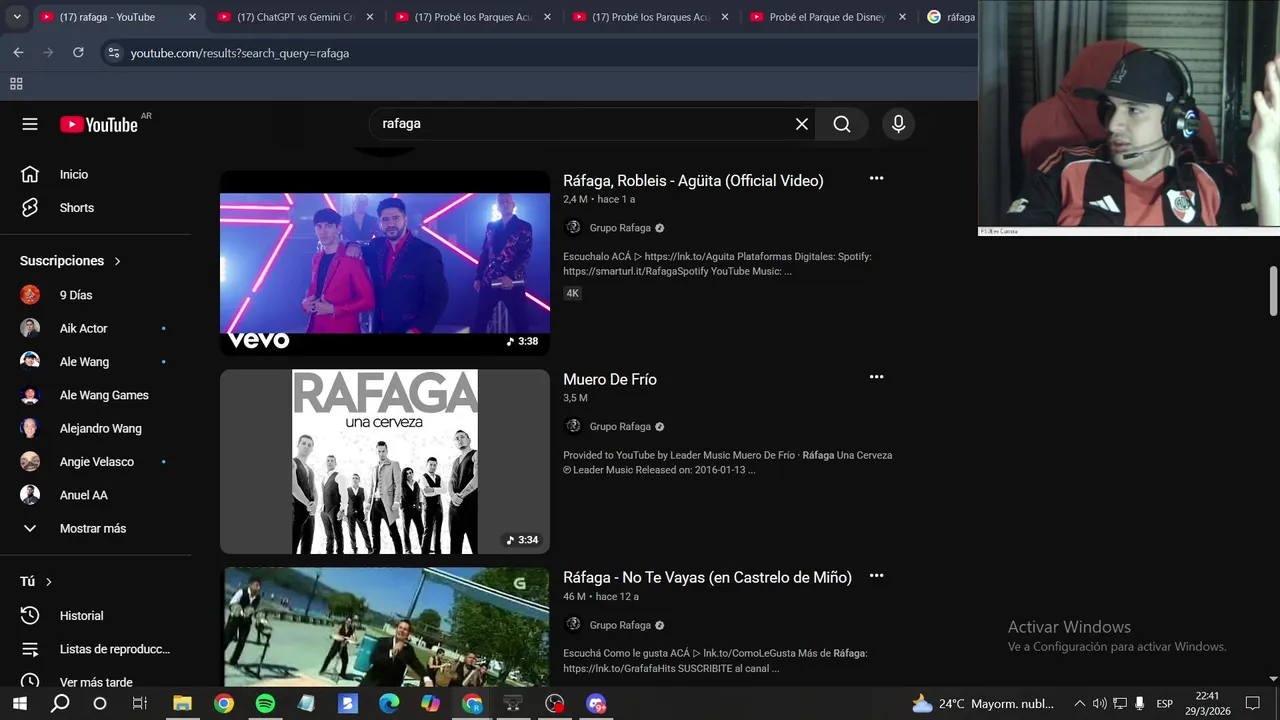
Task: Clear the search box with the X
Action: coord(802,124)
